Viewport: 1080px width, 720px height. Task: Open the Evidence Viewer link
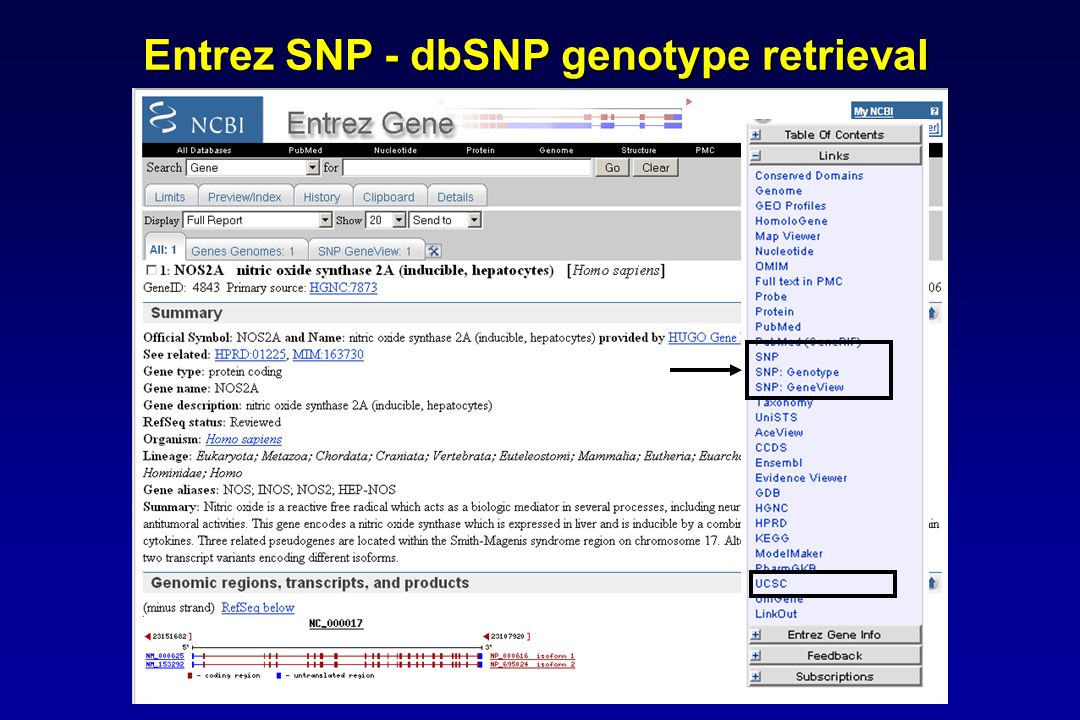click(x=801, y=478)
